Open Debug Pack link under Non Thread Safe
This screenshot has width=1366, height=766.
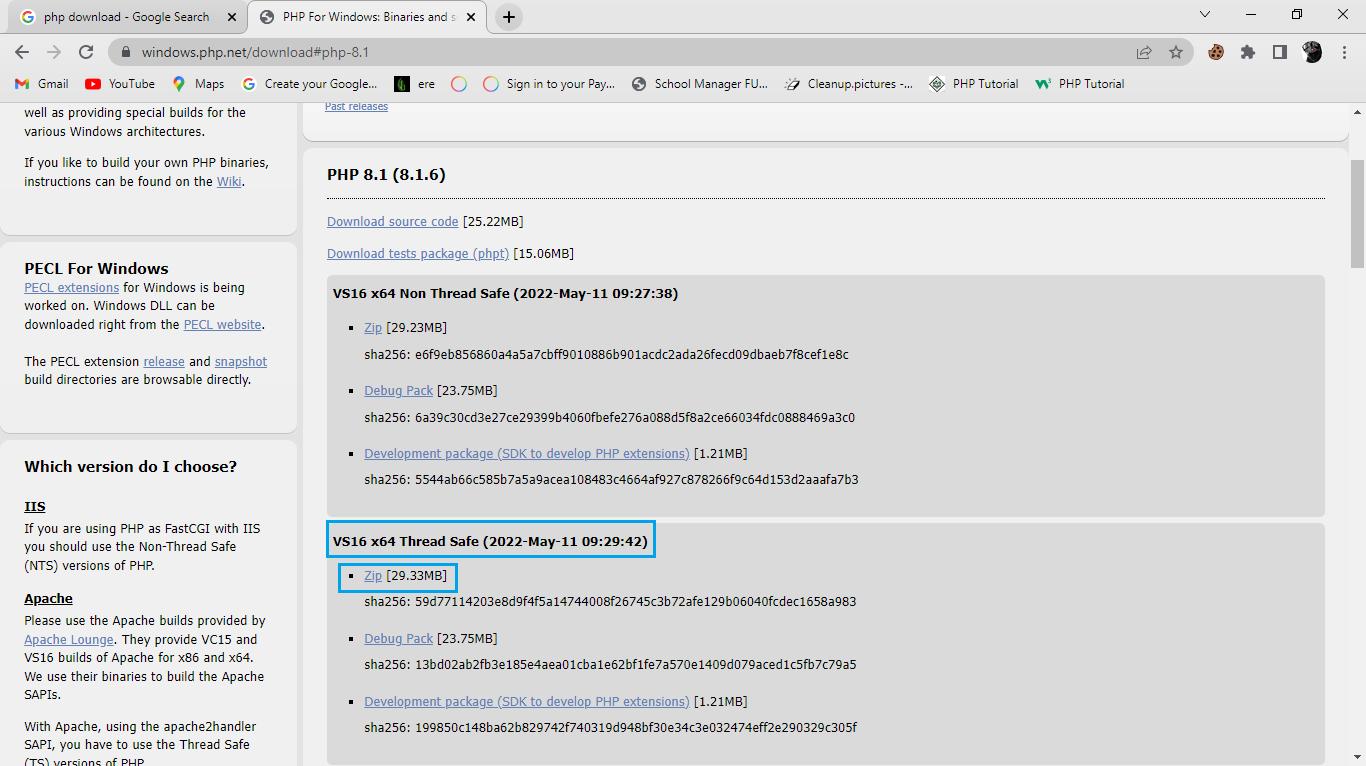point(398,391)
